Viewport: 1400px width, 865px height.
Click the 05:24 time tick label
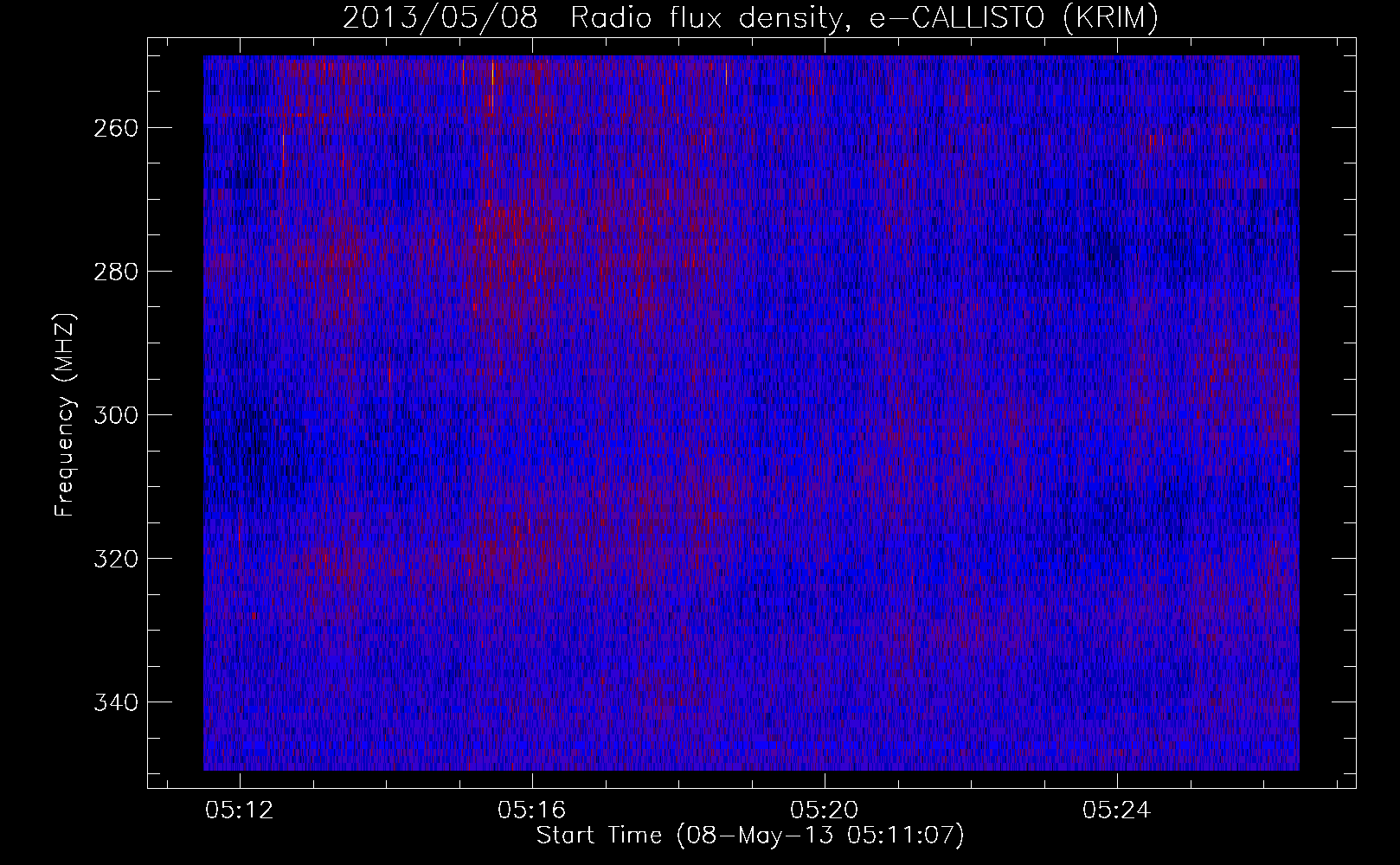tap(1117, 811)
